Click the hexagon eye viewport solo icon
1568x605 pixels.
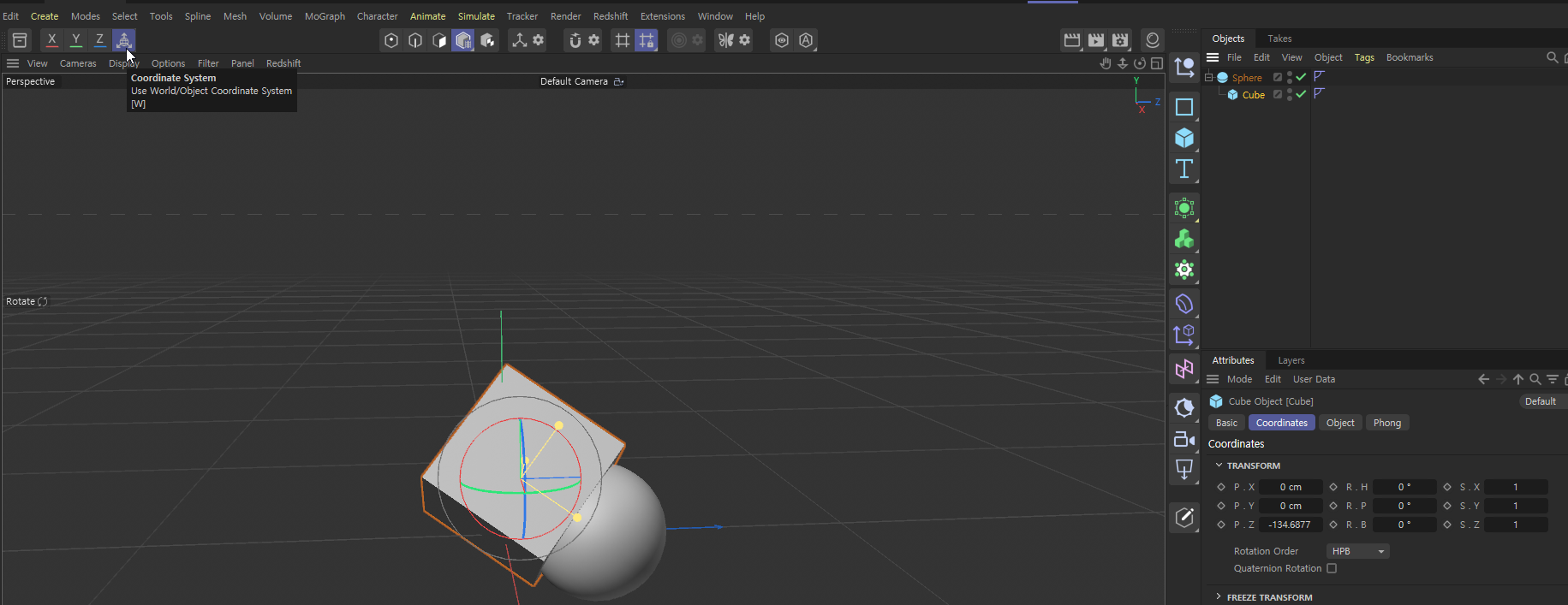[782, 40]
